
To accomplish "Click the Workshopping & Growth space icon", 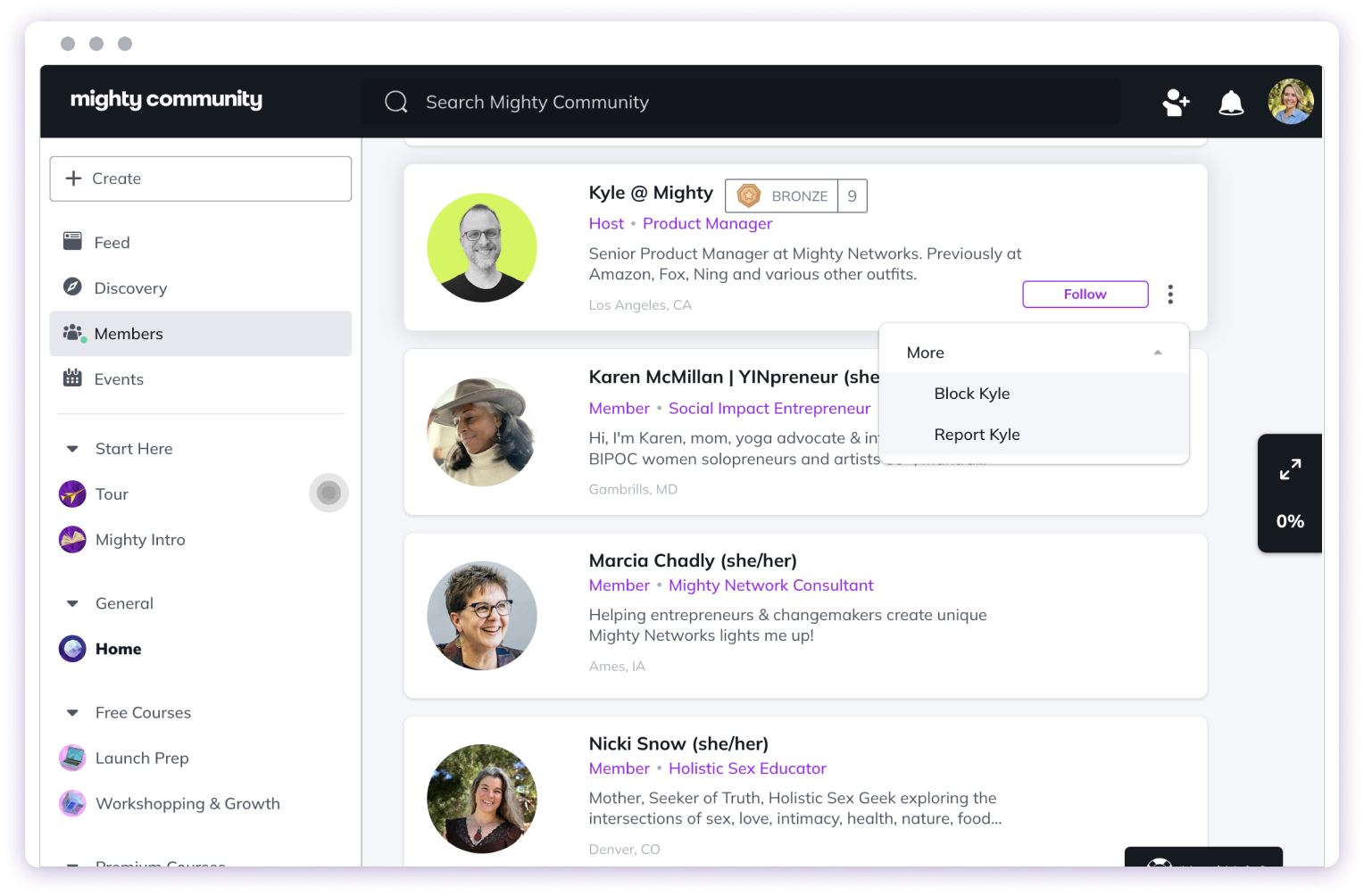I will (x=72, y=803).
